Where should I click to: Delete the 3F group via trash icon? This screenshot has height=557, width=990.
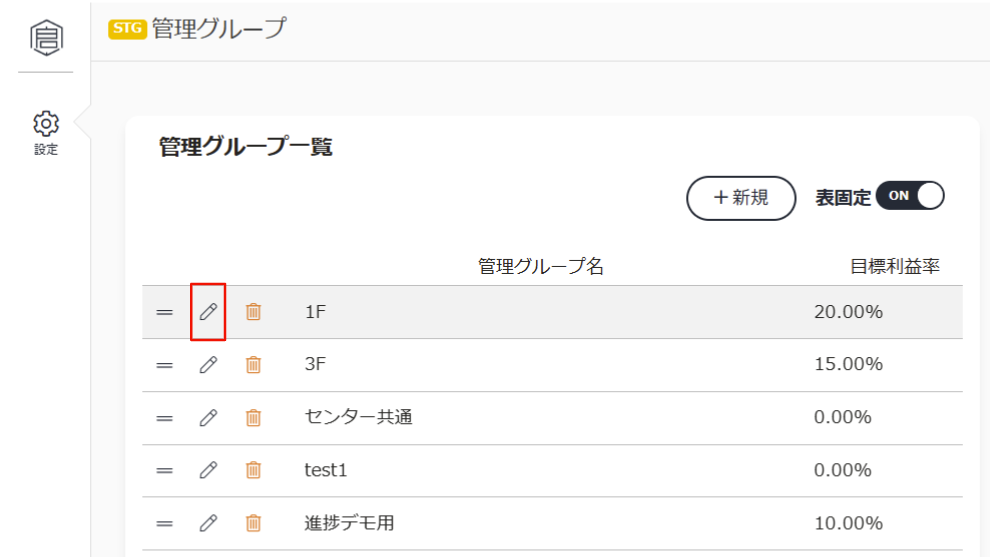coord(253,364)
